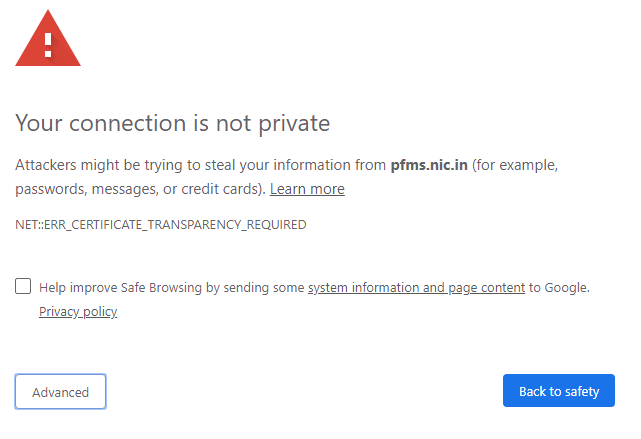Click the bold pfms.nic.in domain name

point(429,165)
